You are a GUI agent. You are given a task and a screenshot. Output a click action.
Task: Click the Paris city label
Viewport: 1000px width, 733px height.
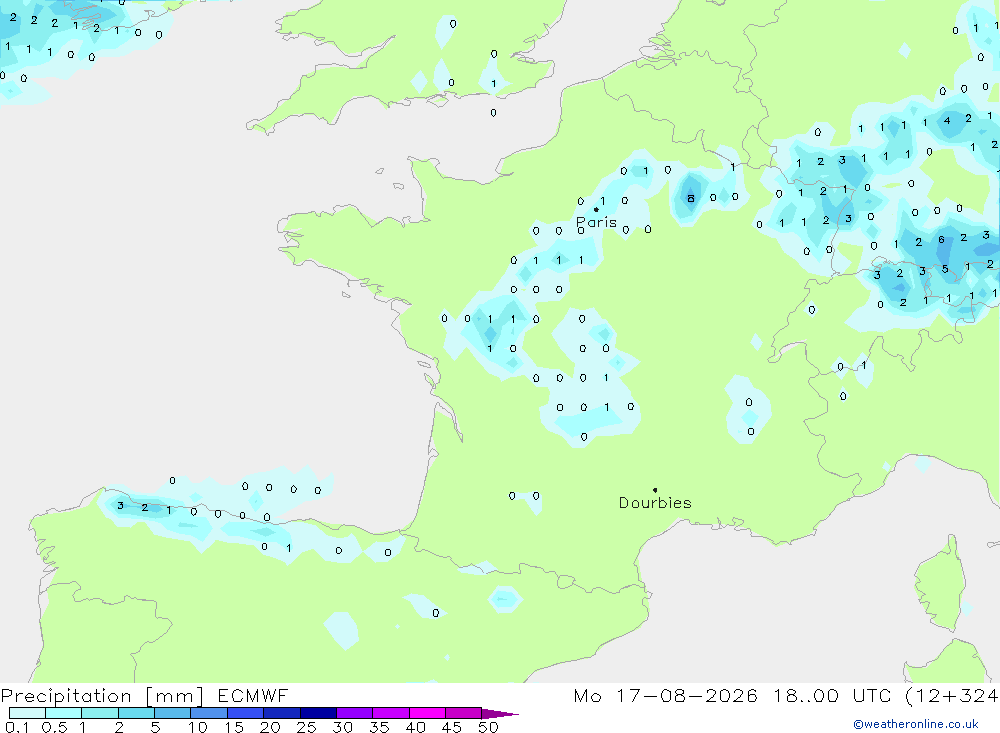point(596,222)
